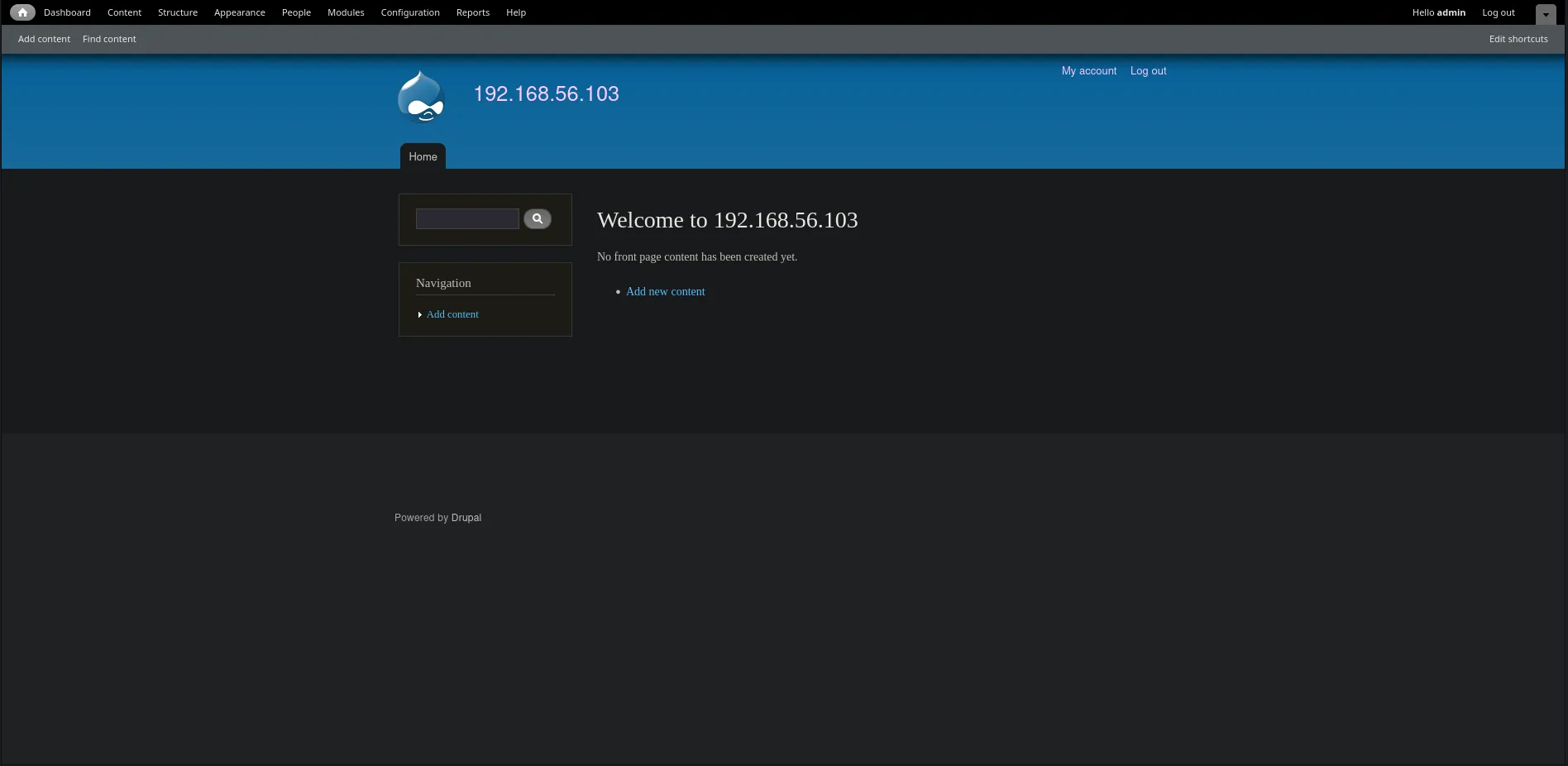Click the magnifier search button
Screen dimensions: 1568x766
click(x=538, y=218)
